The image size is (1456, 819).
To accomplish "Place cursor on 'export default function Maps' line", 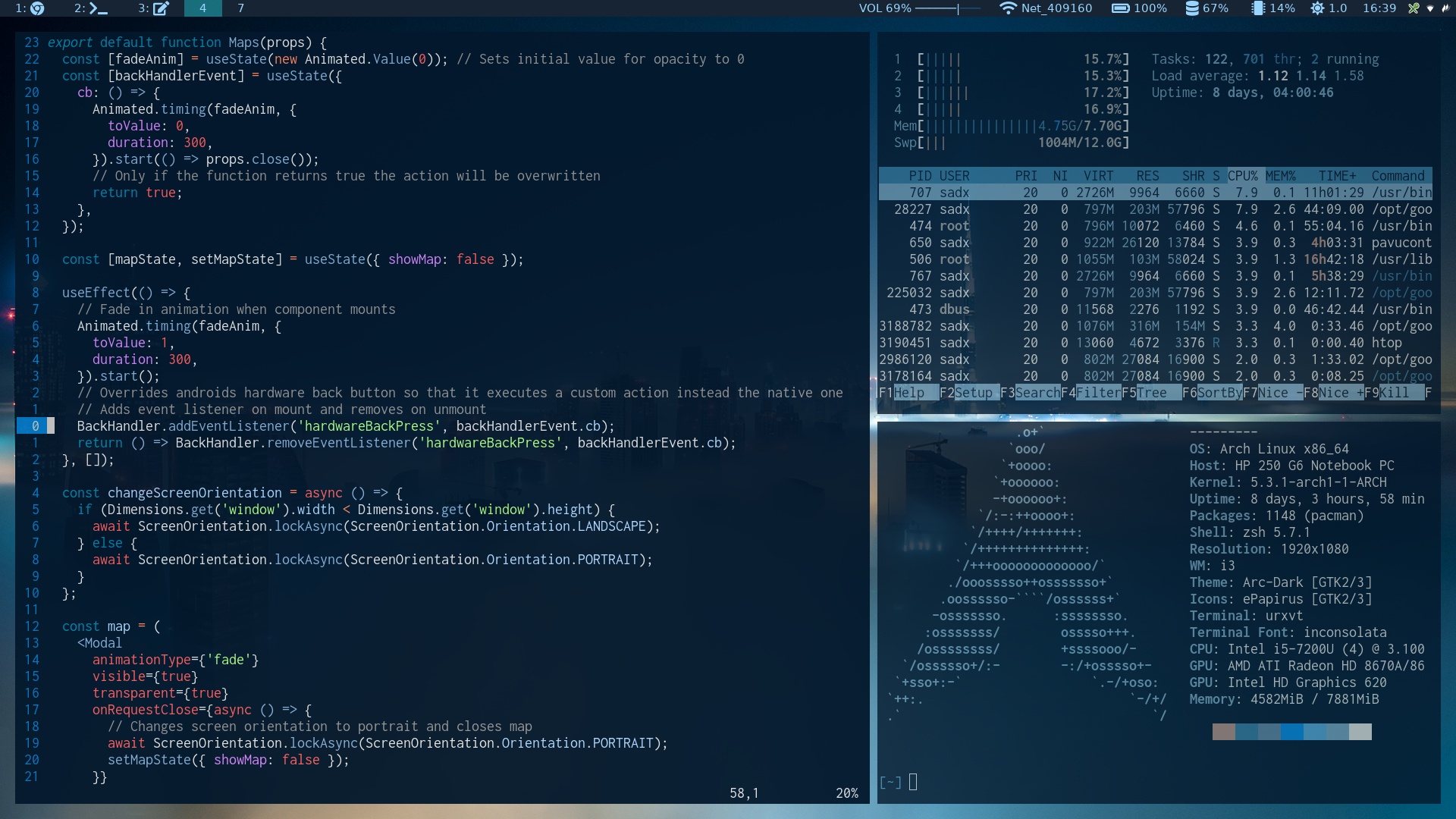I will pyautogui.click(x=187, y=42).
